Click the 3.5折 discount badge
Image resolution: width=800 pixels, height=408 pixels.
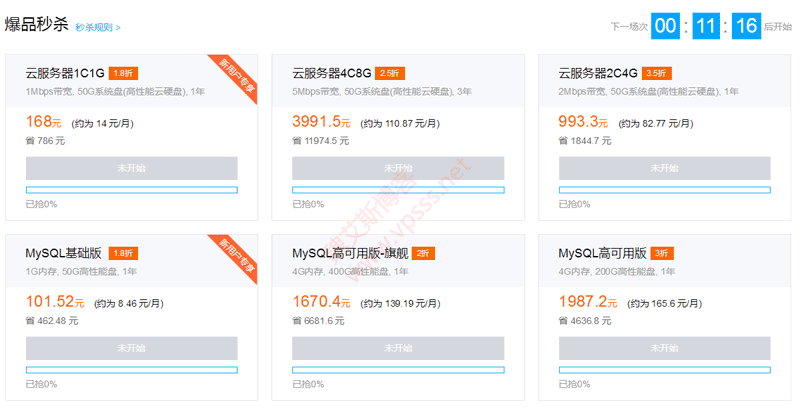(x=657, y=73)
